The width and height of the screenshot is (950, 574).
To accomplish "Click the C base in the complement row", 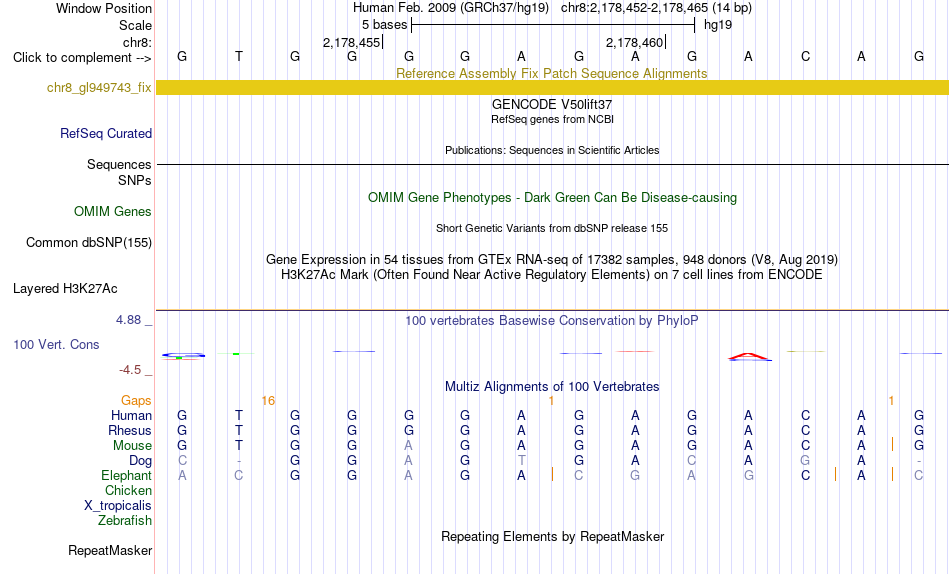I will pyautogui.click(x=805, y=56).
